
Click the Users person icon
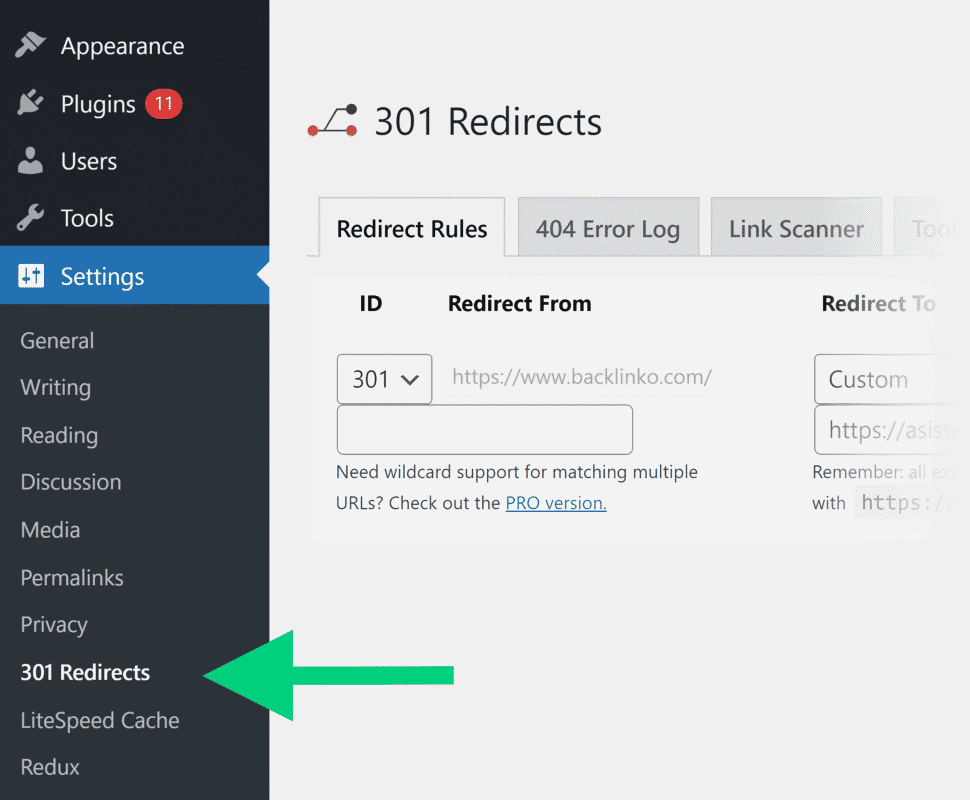point(31,161)
